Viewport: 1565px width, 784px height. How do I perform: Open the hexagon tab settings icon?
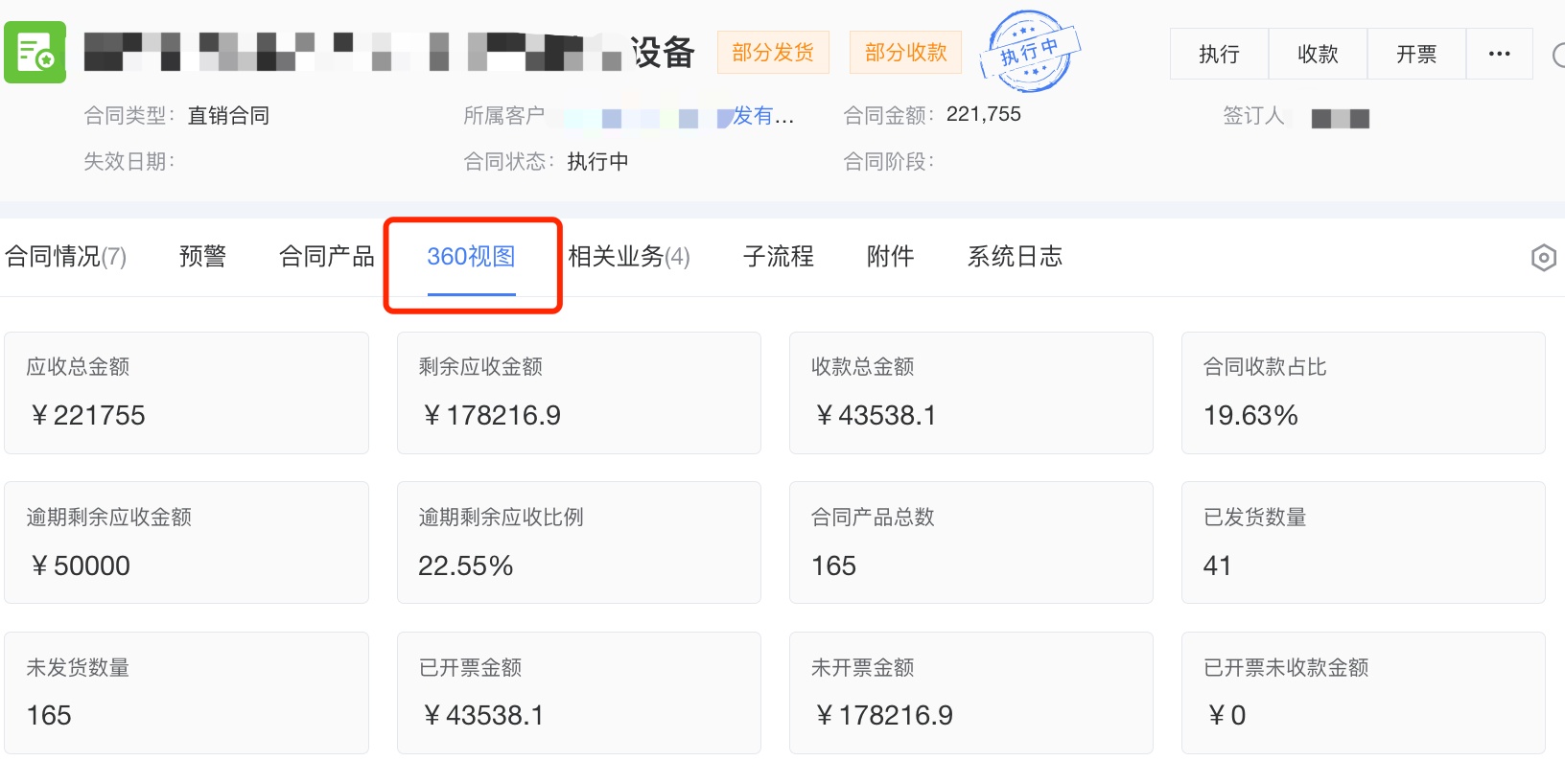point(1543,258)
